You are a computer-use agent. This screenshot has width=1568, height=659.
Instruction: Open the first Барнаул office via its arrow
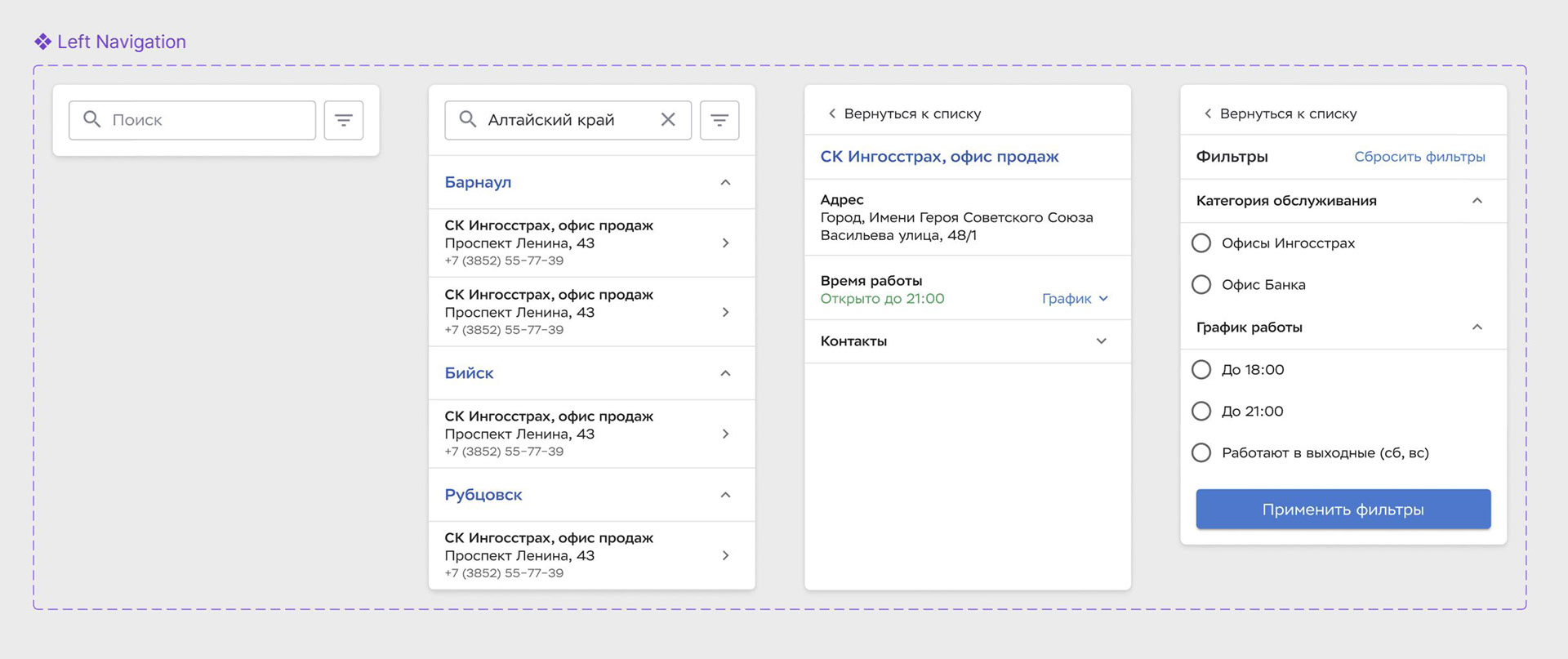point(725,243)
